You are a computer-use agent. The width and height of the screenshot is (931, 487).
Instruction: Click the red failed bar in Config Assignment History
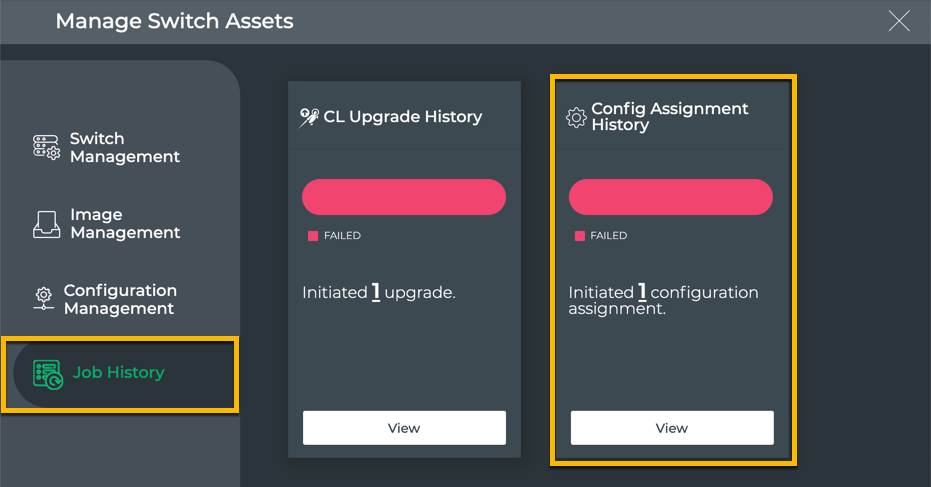click(x=671, y=197)
